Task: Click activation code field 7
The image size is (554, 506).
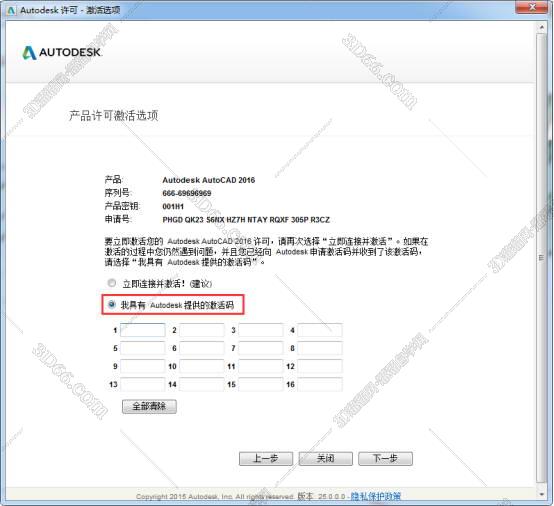Action: (x=261, y=348)
